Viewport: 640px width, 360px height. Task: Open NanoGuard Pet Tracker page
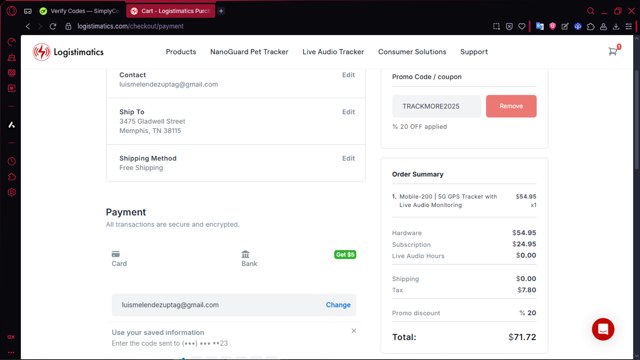point(249,52)
